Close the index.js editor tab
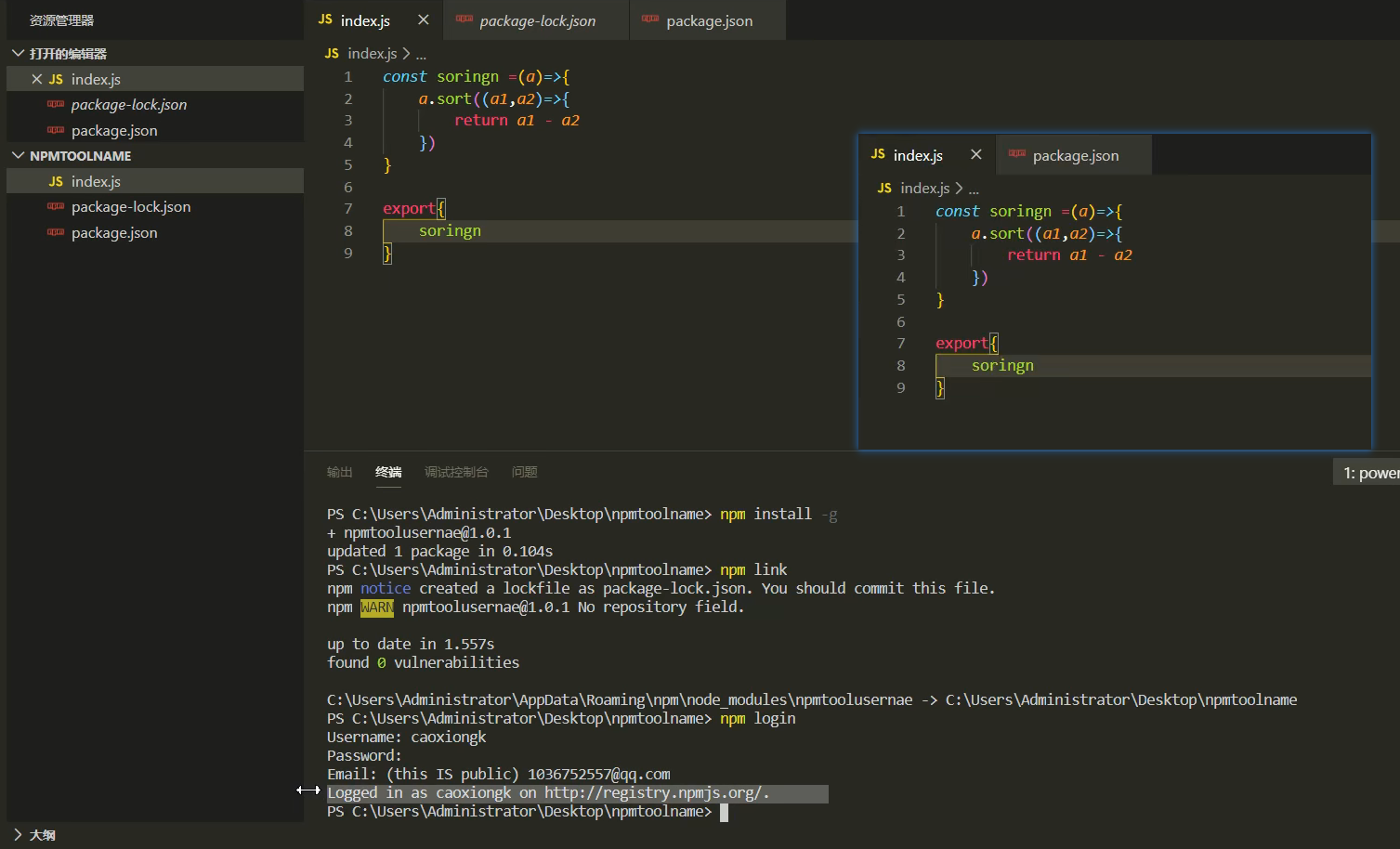 point(424,20)
